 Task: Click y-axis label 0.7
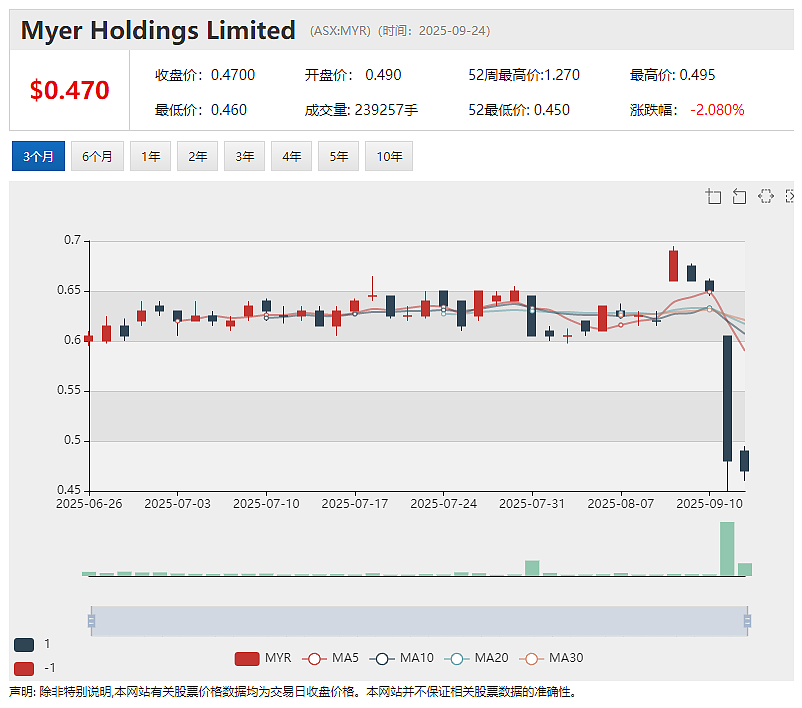click(x=72, y=240)
